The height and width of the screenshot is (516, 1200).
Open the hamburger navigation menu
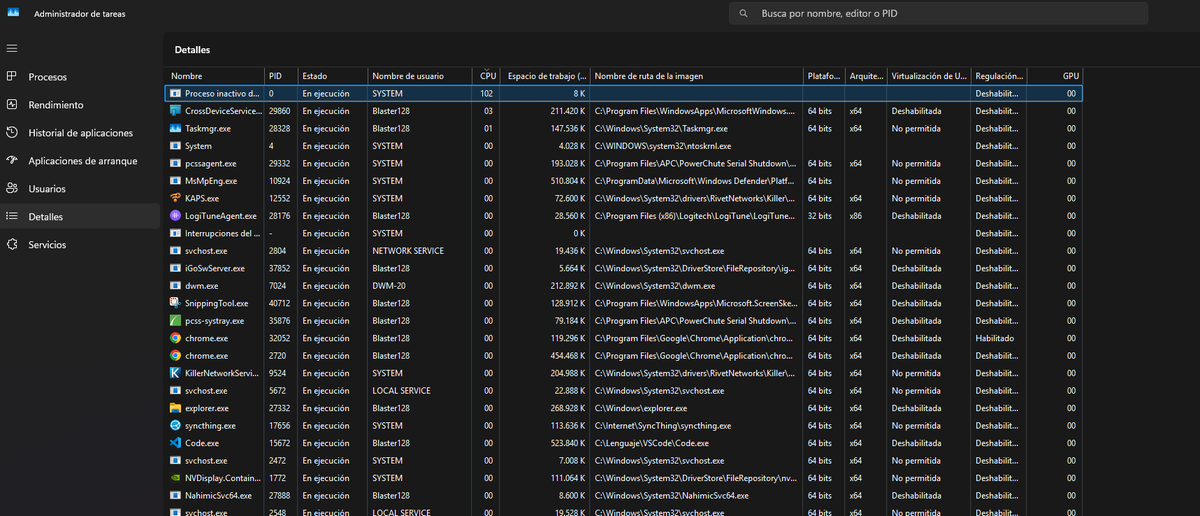[12, 48]
